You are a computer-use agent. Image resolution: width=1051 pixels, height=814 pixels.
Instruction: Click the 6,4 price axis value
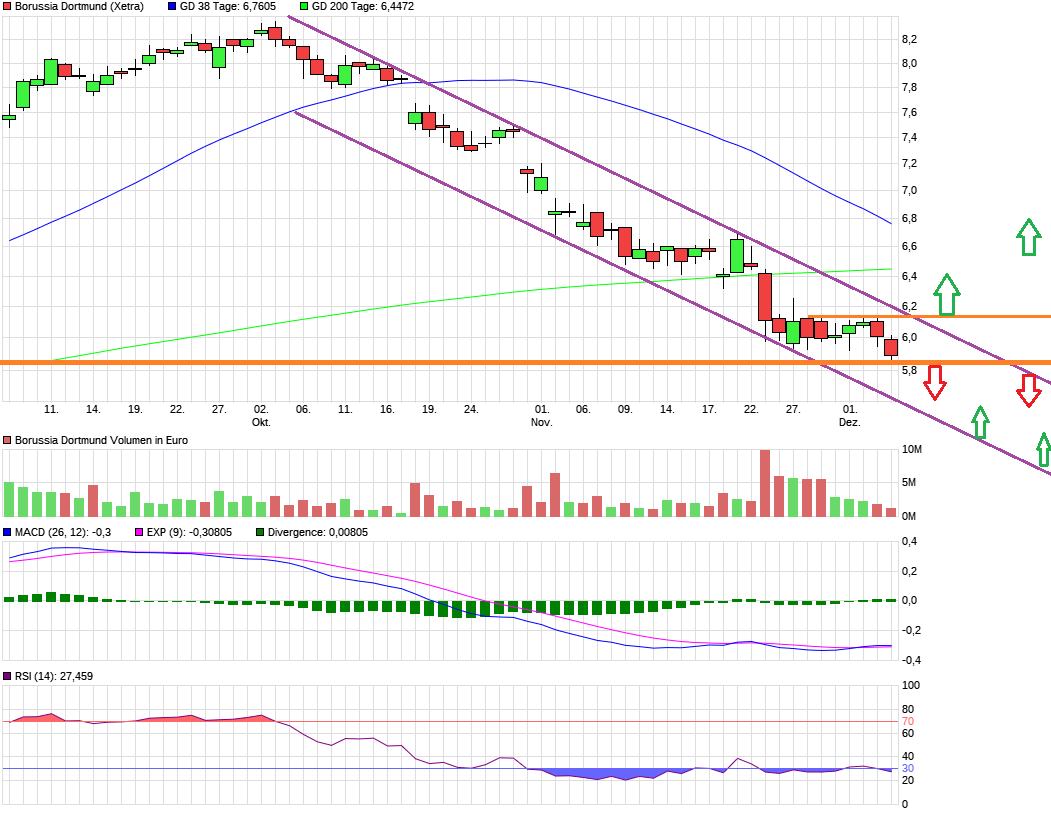pyautogui.click(x=910, y=276)
